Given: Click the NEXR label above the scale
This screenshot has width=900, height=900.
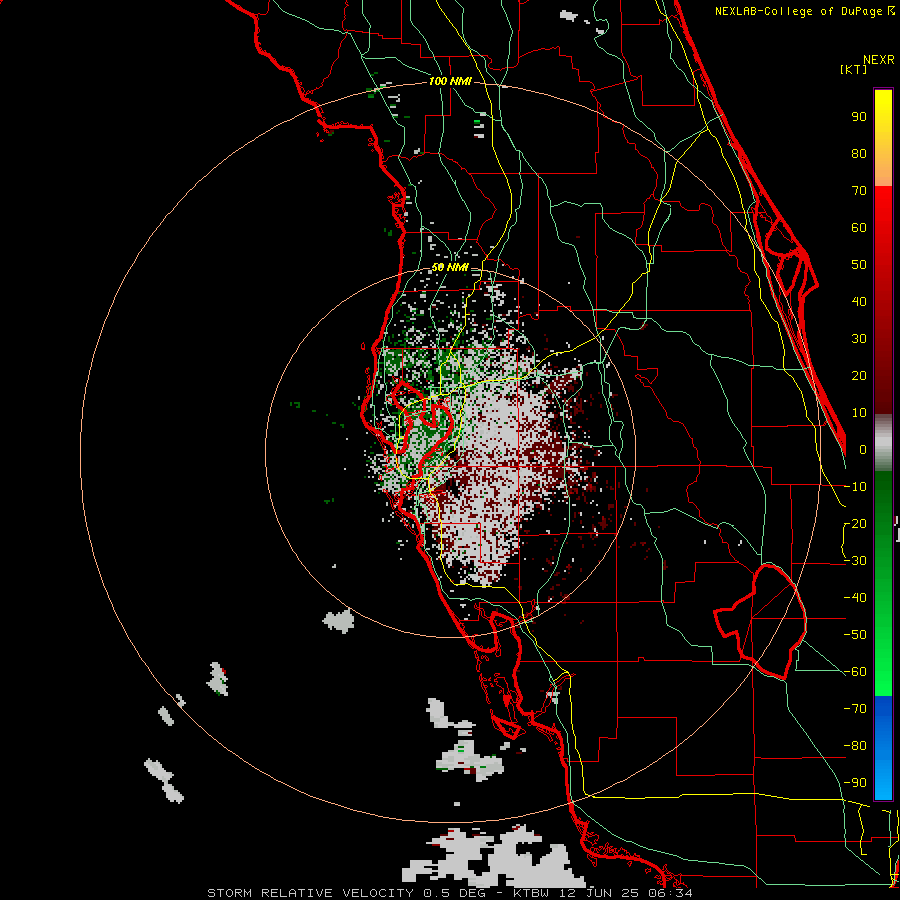Looking at the screenshot, I should (x=878, y=60).
